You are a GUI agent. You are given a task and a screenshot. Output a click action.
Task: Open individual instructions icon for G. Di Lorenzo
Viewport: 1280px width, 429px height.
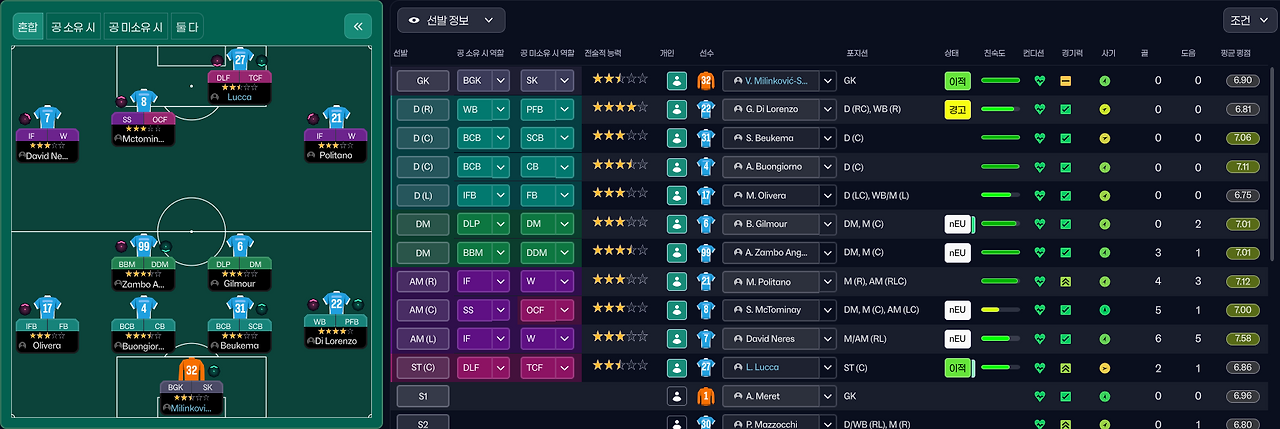(677, 109)
